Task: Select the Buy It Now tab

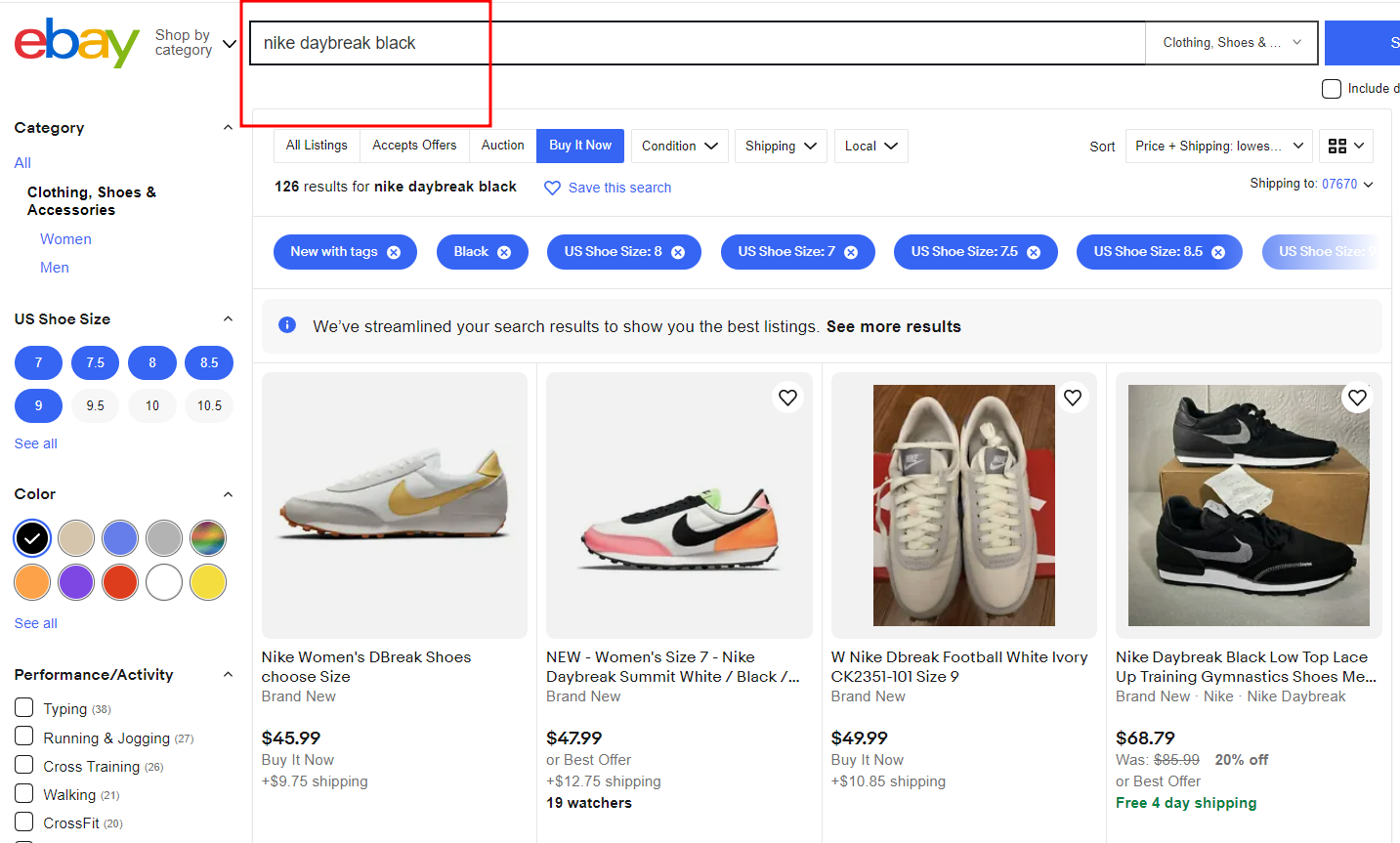Action: click(580, 146)
